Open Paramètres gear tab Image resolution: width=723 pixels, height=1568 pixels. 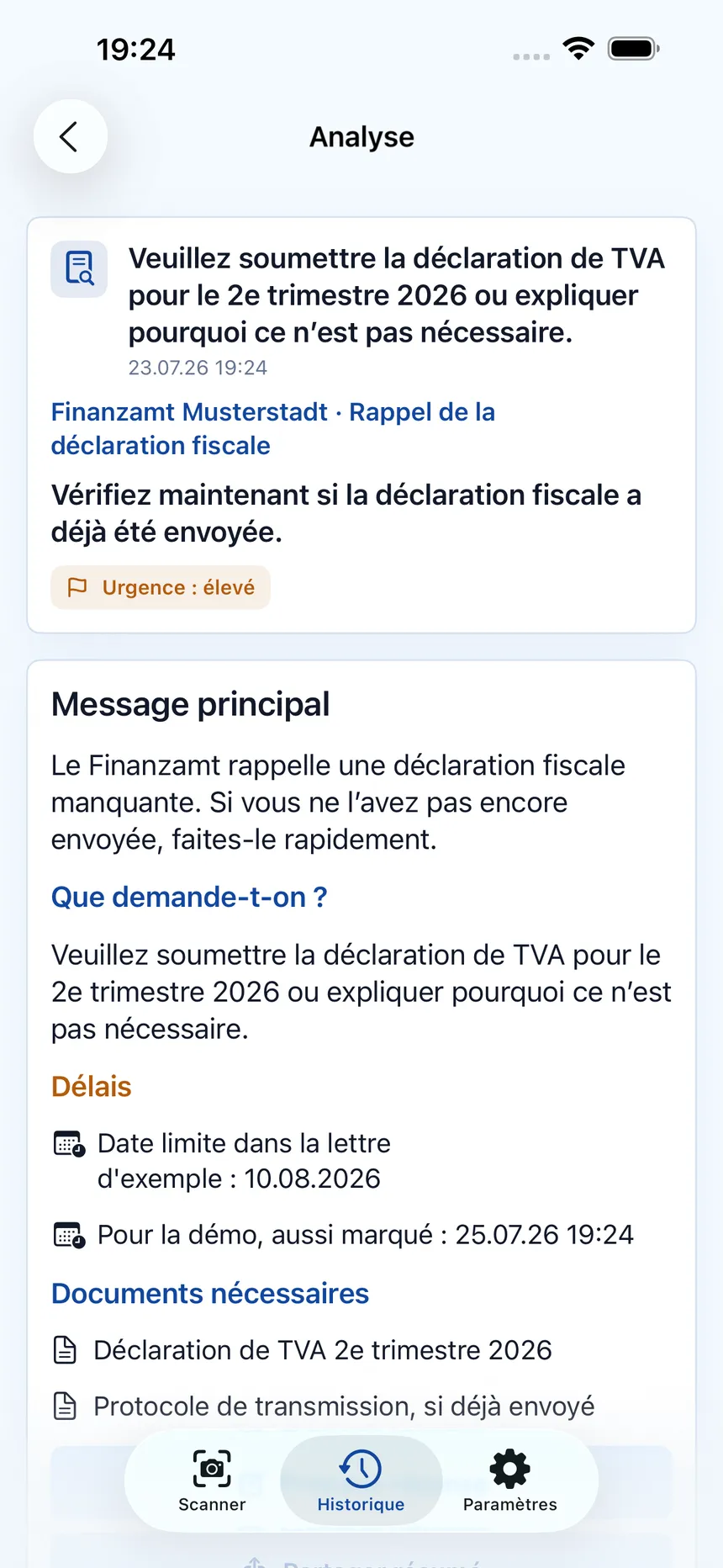(509, 1481)
